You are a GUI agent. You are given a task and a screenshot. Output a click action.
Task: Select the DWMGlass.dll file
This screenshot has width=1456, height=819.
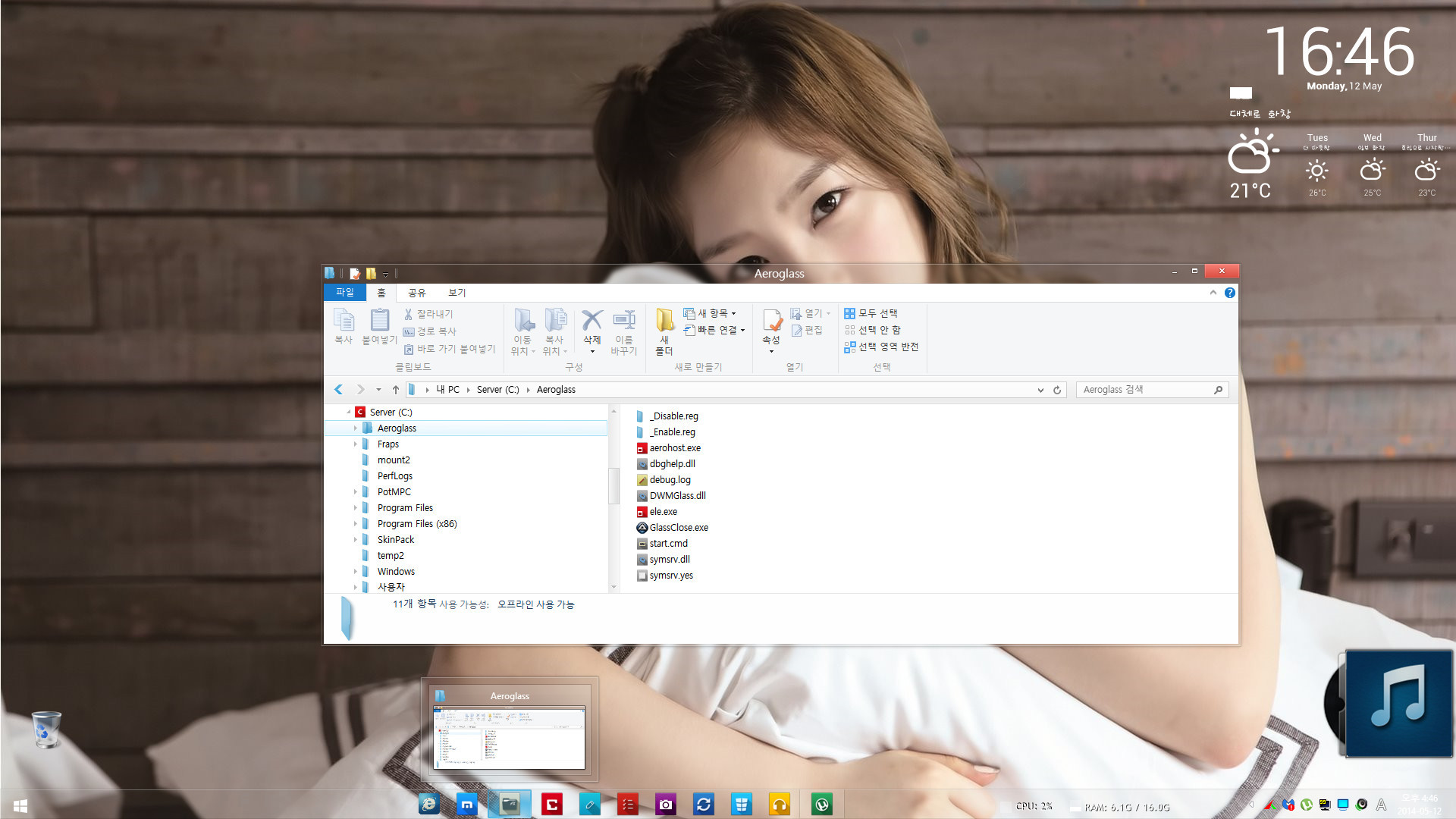[671, 496]
